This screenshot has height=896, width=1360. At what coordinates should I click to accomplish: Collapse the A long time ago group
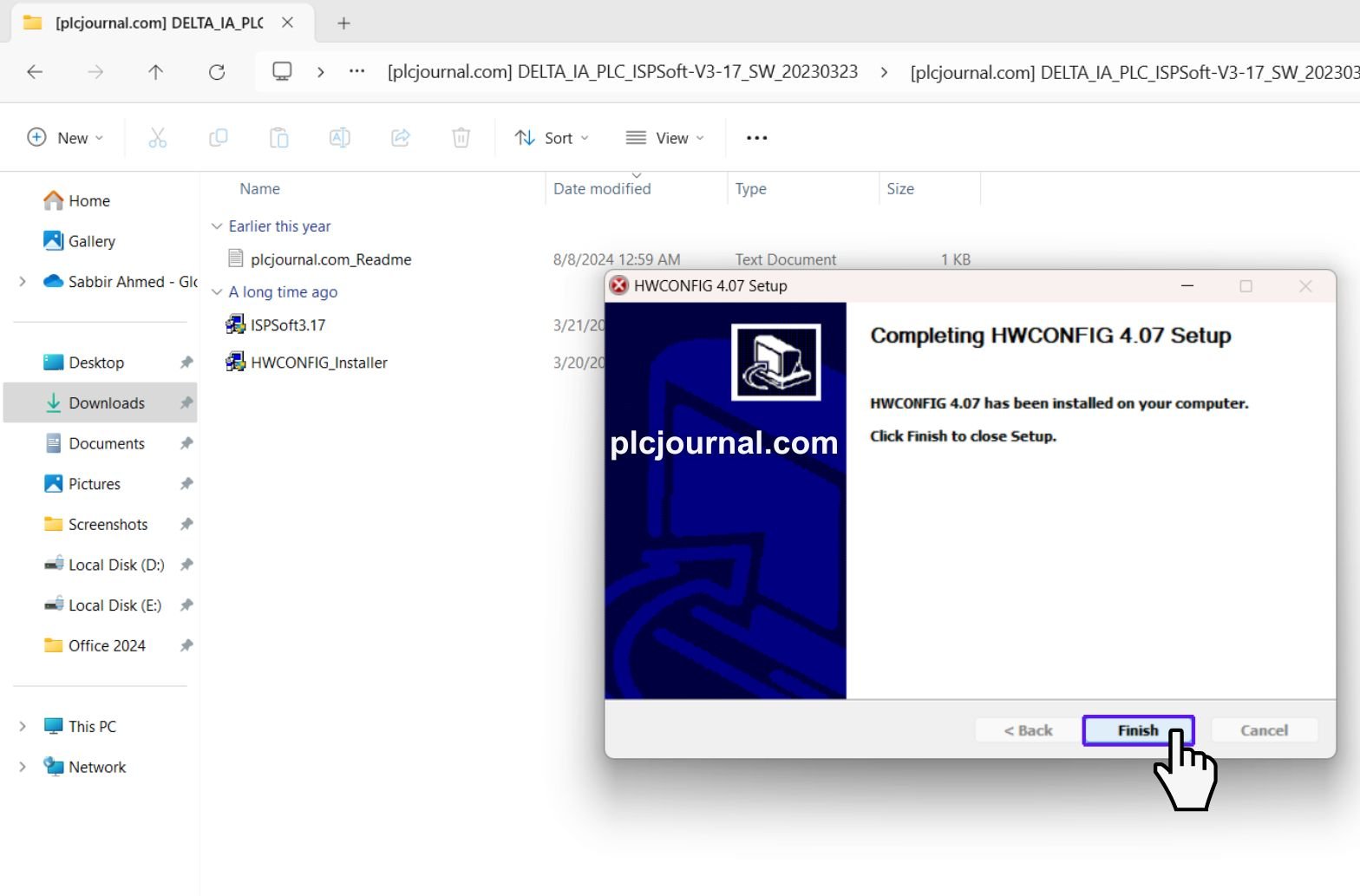217,292
